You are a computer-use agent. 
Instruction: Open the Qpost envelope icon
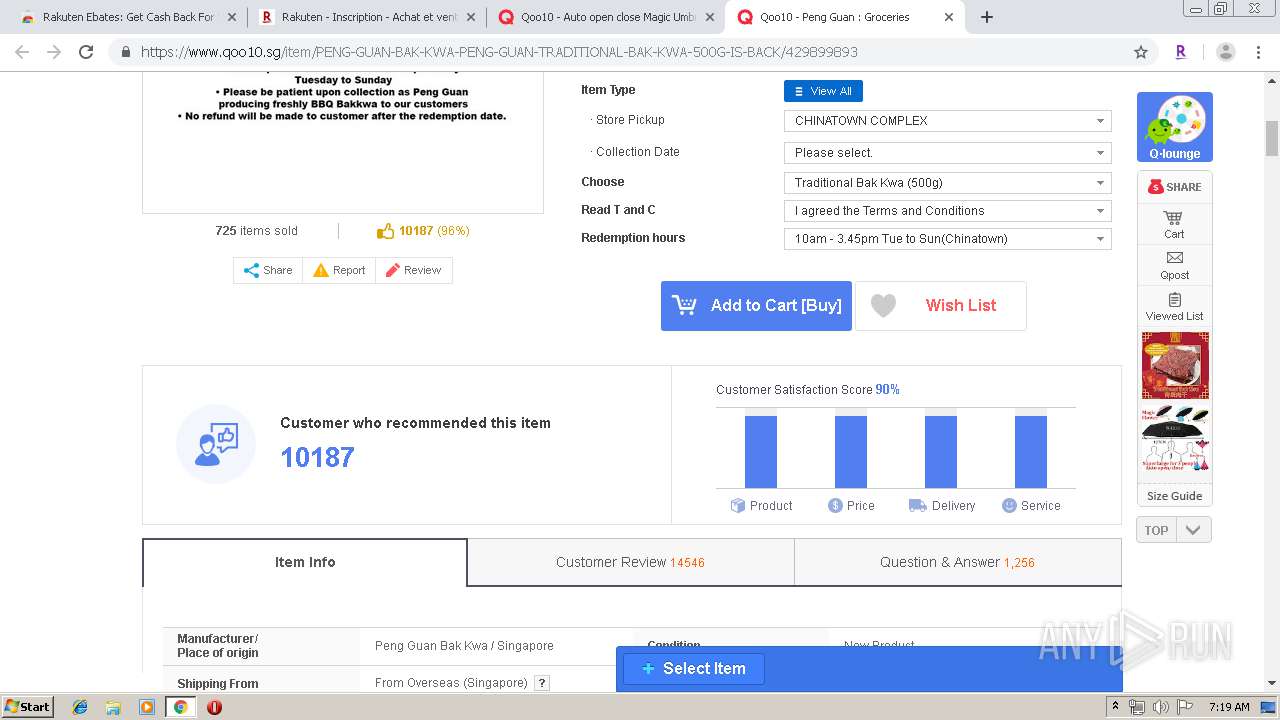1174,265
